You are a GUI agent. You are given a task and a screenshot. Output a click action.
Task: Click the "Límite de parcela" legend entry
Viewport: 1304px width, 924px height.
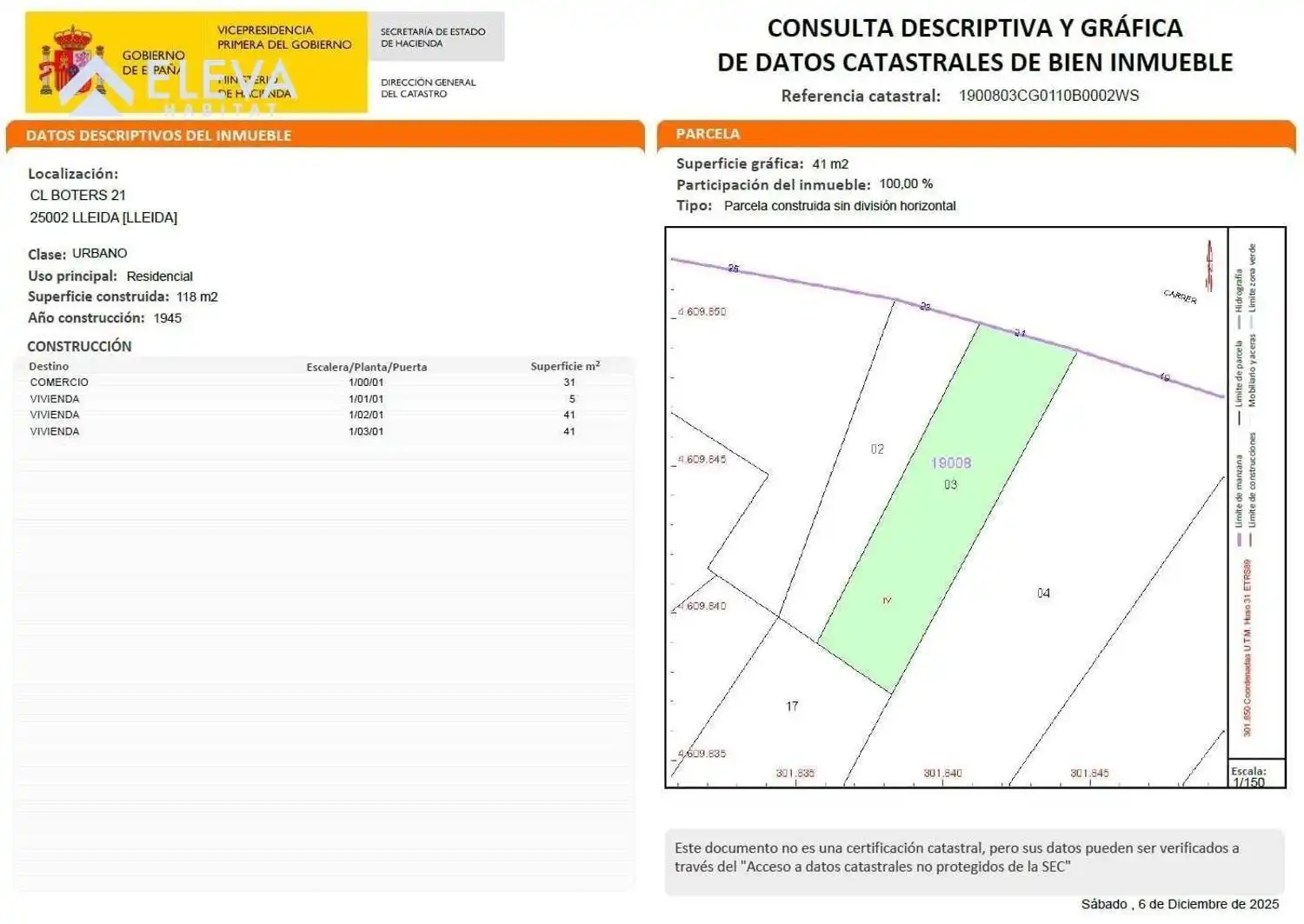coord(1240,381)
